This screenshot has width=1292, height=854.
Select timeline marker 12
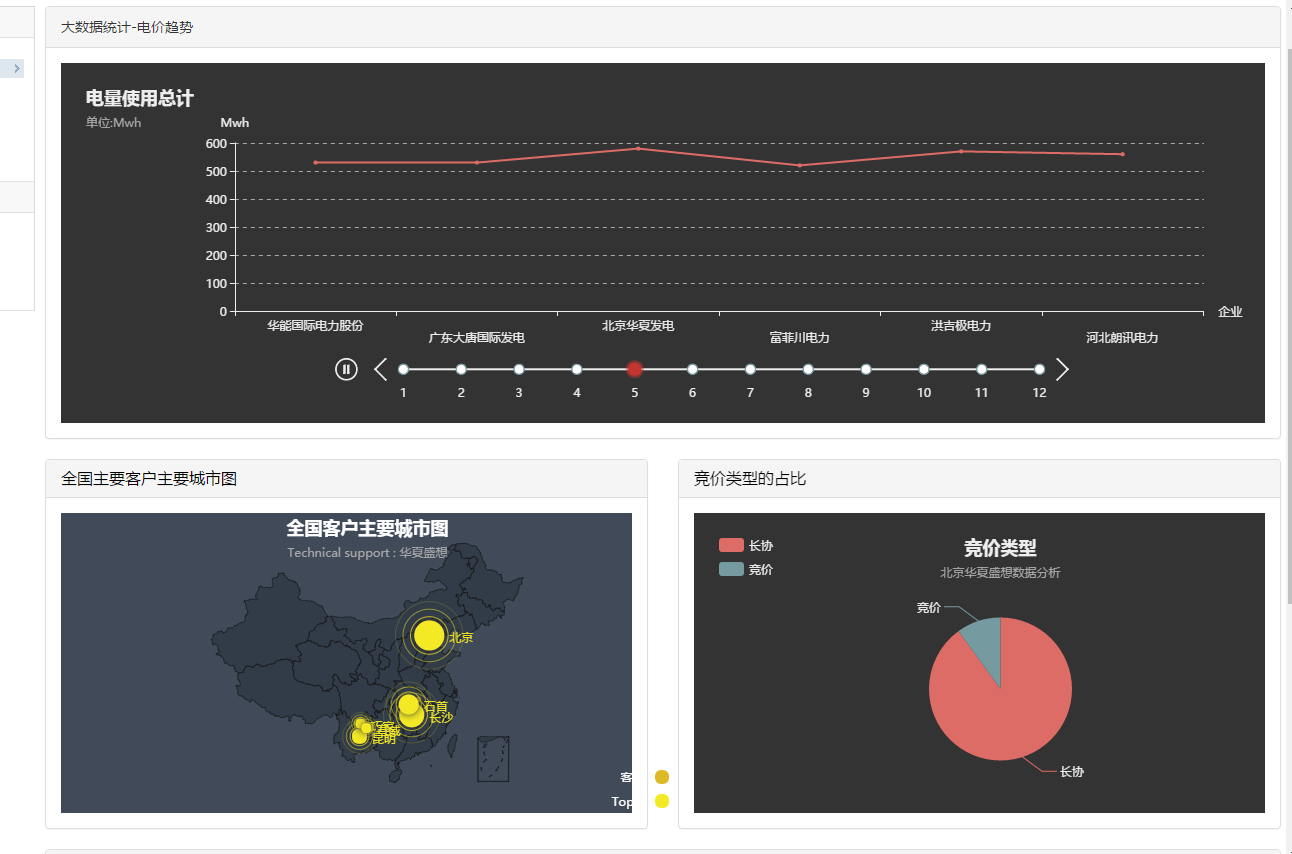click(1039, 369)
